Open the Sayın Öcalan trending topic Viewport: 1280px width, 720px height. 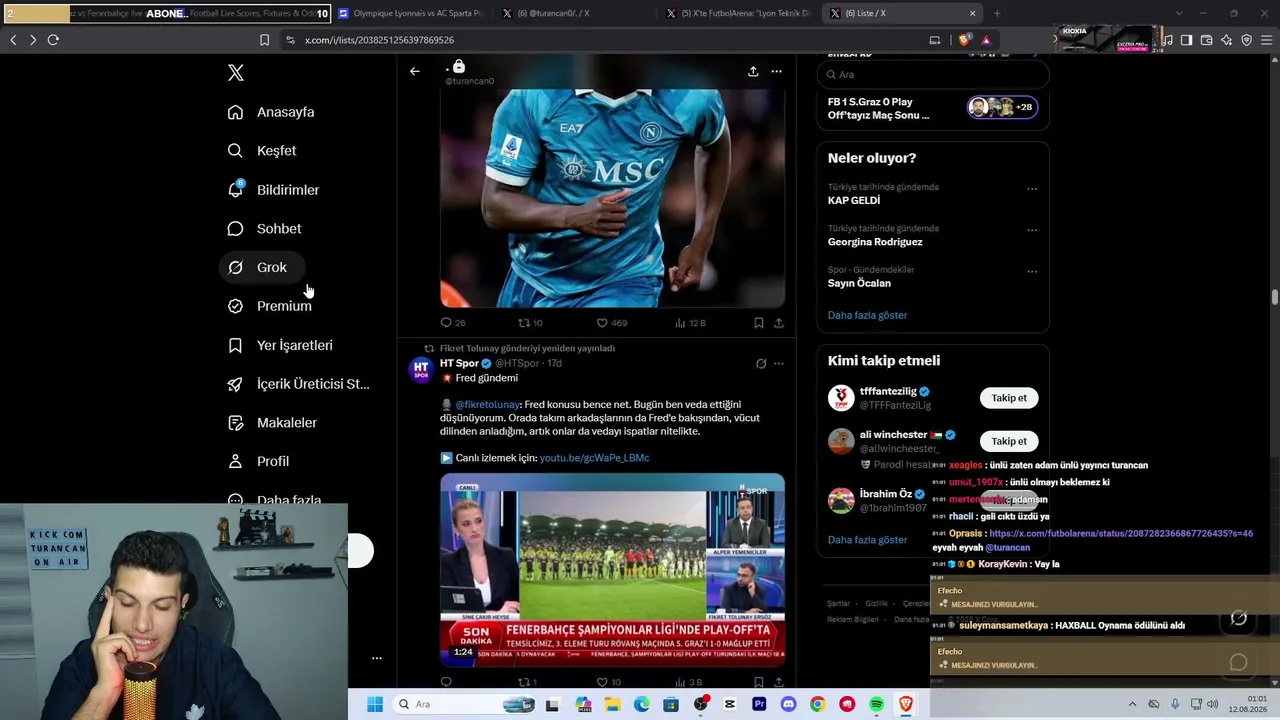coord(859,283)
